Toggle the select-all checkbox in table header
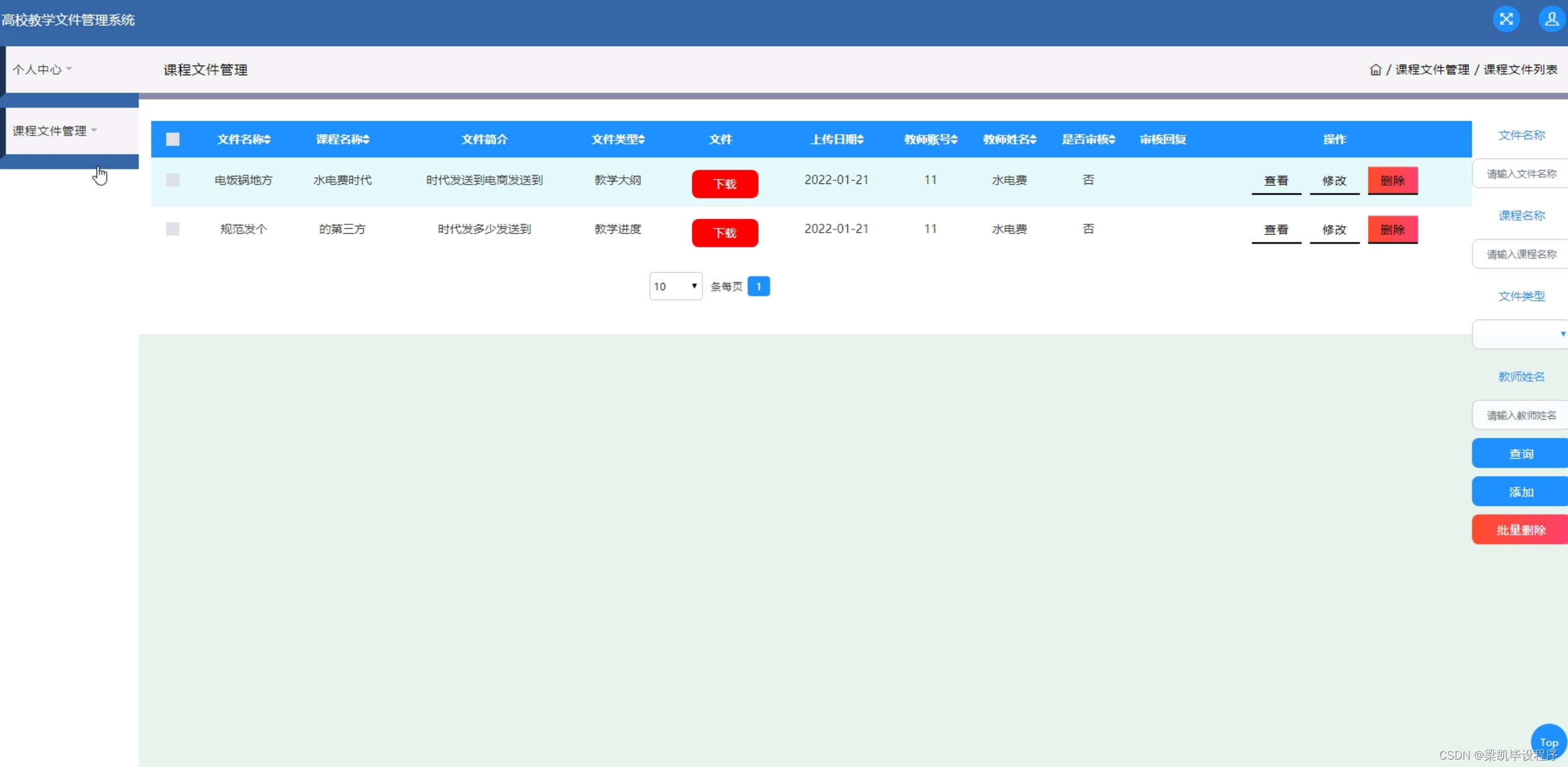Image resolution: width=1568 pixels, height=767 pixels. pyautogui.click(x=173, y=139)
